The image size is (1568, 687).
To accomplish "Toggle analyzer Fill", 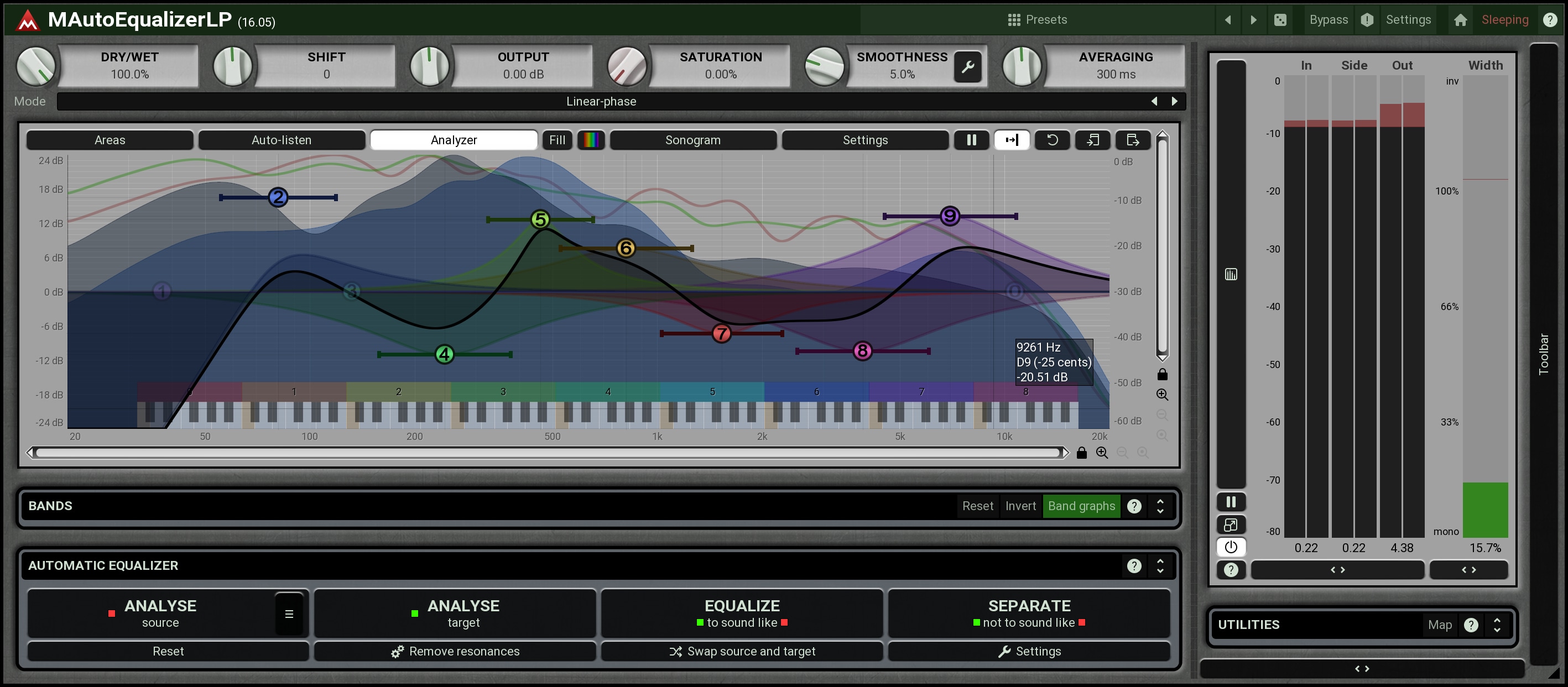I will (557, 140).
